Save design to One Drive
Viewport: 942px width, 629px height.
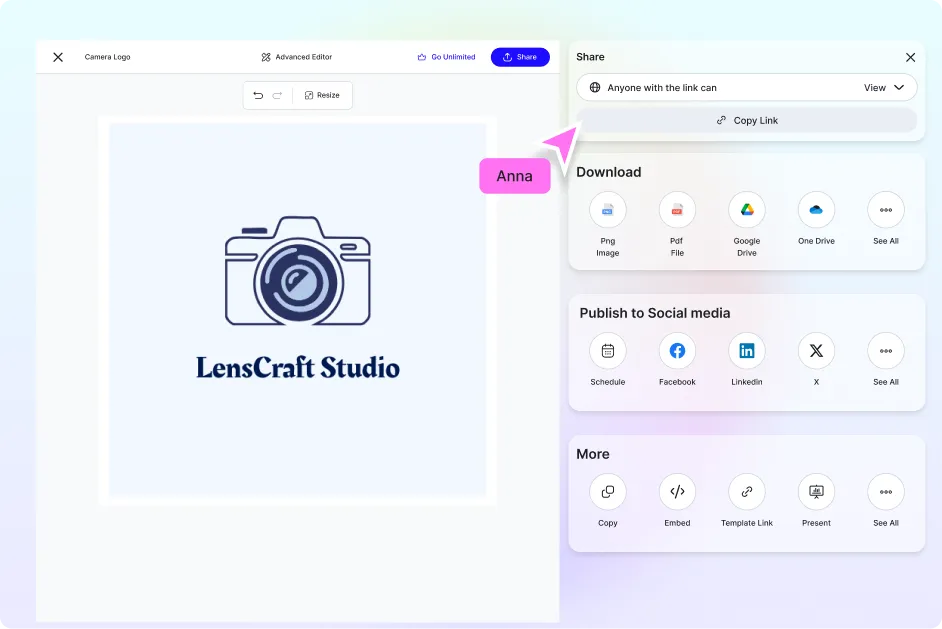pyautogui.click(x=816, y=210)
